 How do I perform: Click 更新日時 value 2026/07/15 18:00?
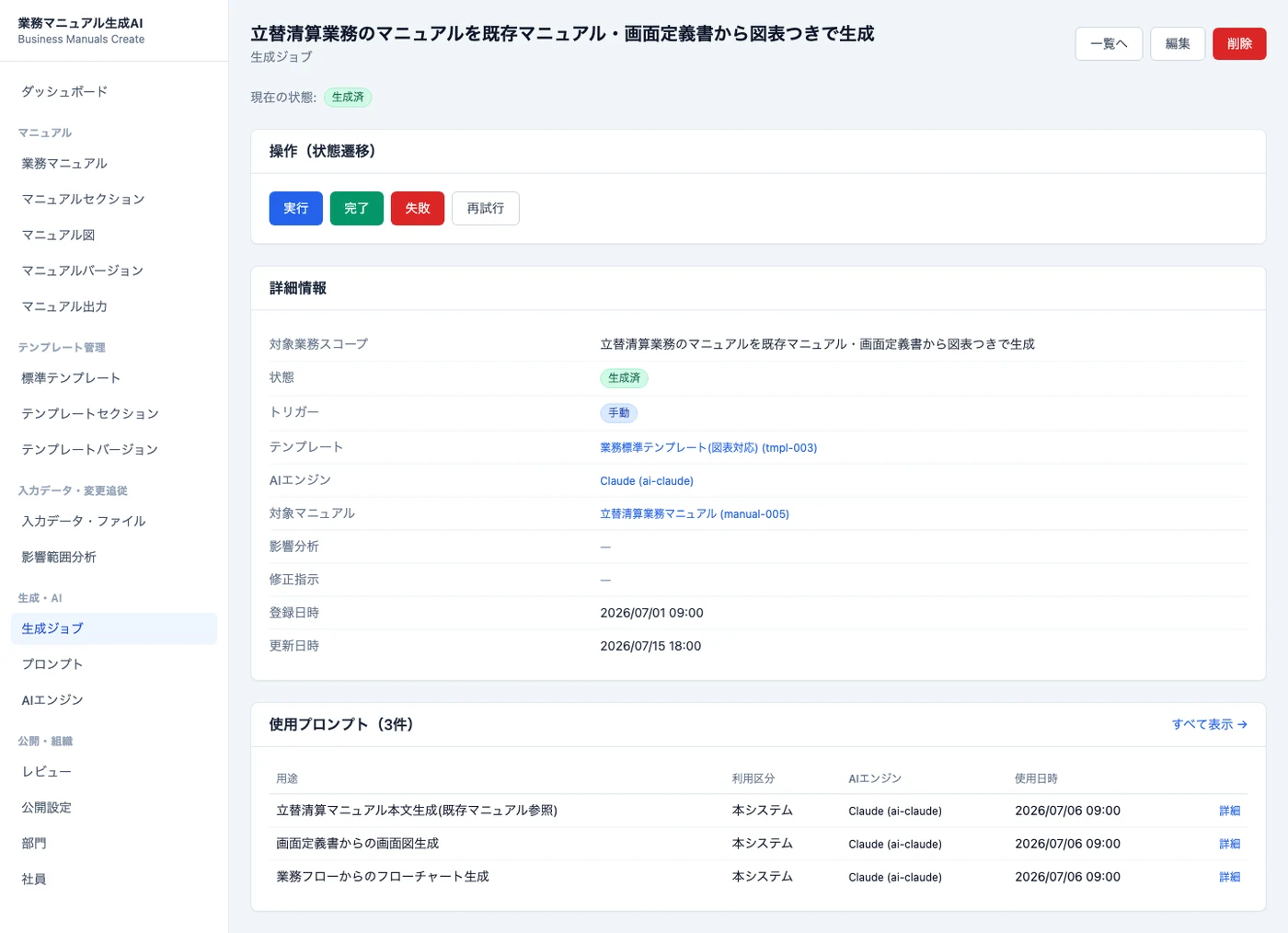[x=651, y=647]
